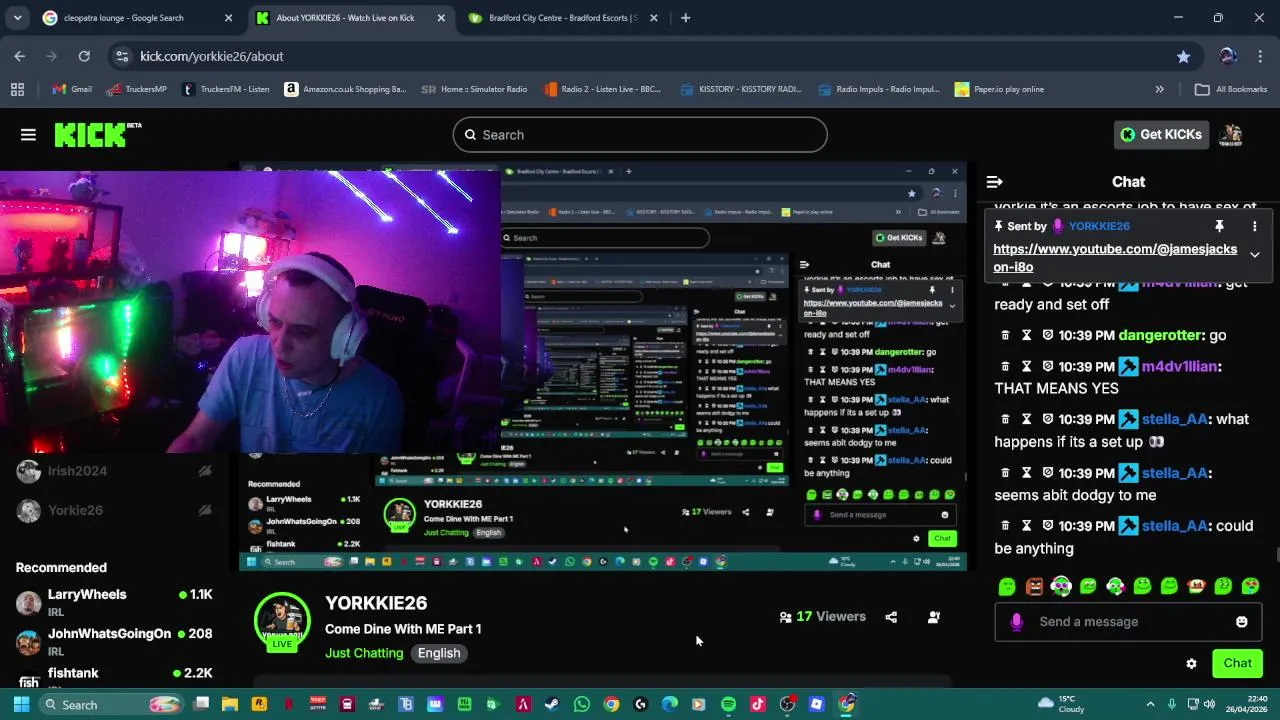1280x720 pixels.
Task: Expand the pinned message chevron
Action: [1254, 255]
